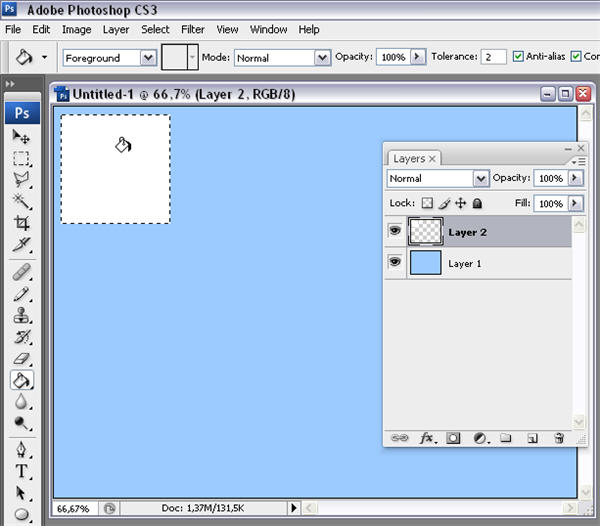This screenshot has height=526, width=600.
Task: Click the create new layer icon
Action: tap(533, 438)
